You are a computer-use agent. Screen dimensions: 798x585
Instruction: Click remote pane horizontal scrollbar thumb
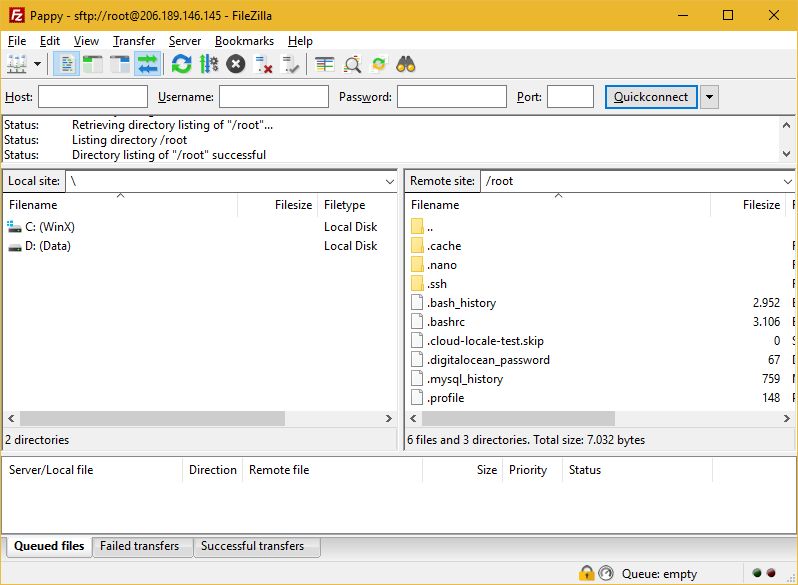point(518,419)
